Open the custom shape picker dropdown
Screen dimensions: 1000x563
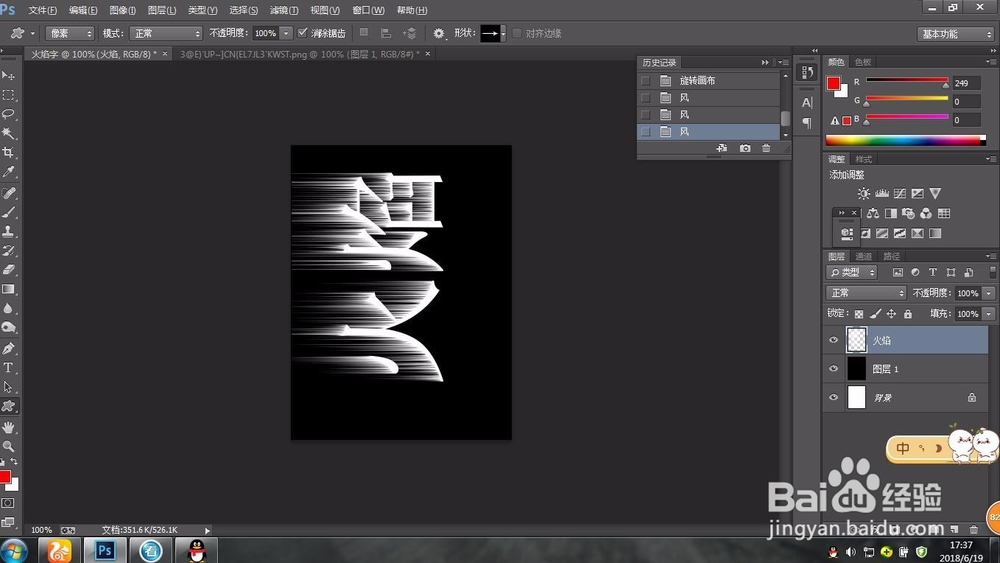point(503,33)
